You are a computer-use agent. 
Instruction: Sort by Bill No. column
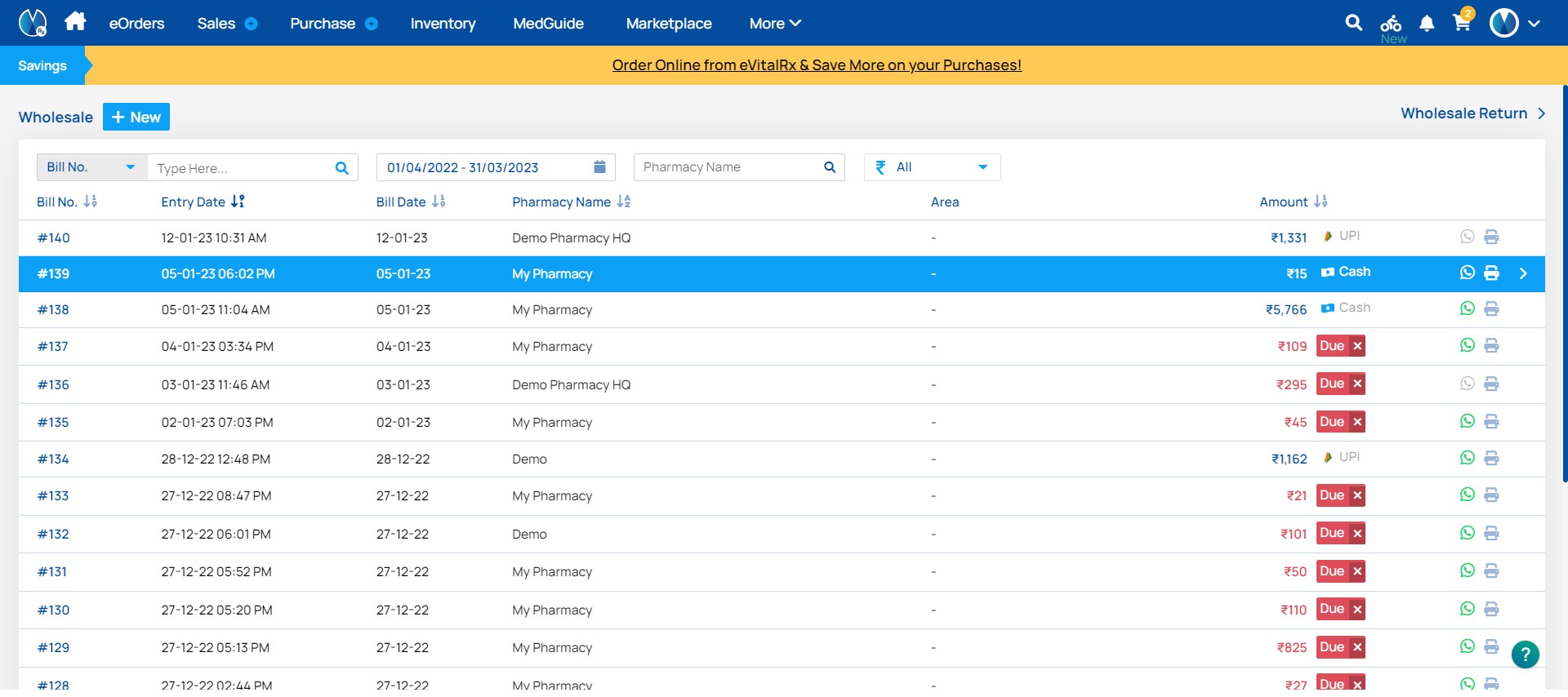coord(90,201)
